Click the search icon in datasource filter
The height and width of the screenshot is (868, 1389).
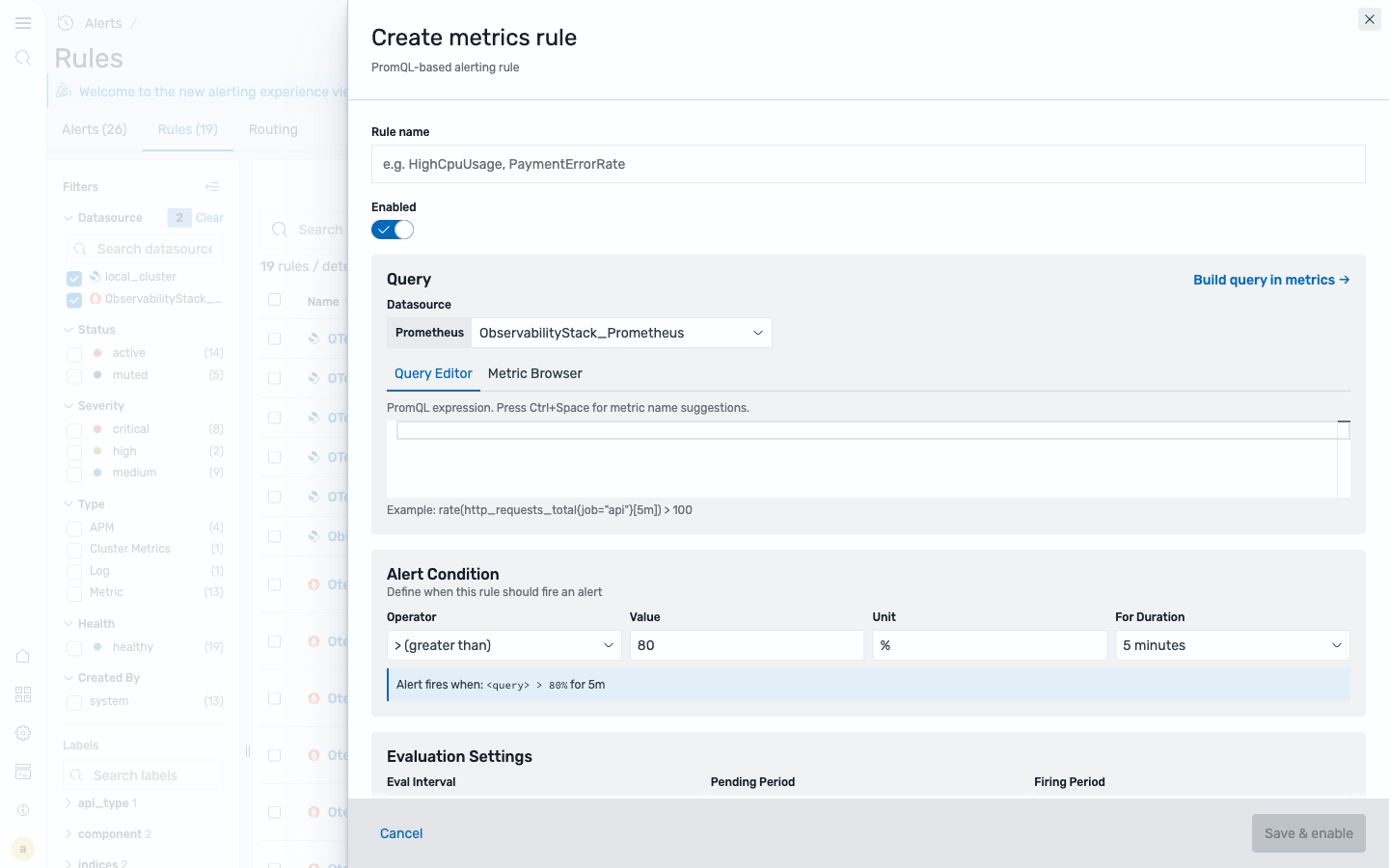pos(80,249)
